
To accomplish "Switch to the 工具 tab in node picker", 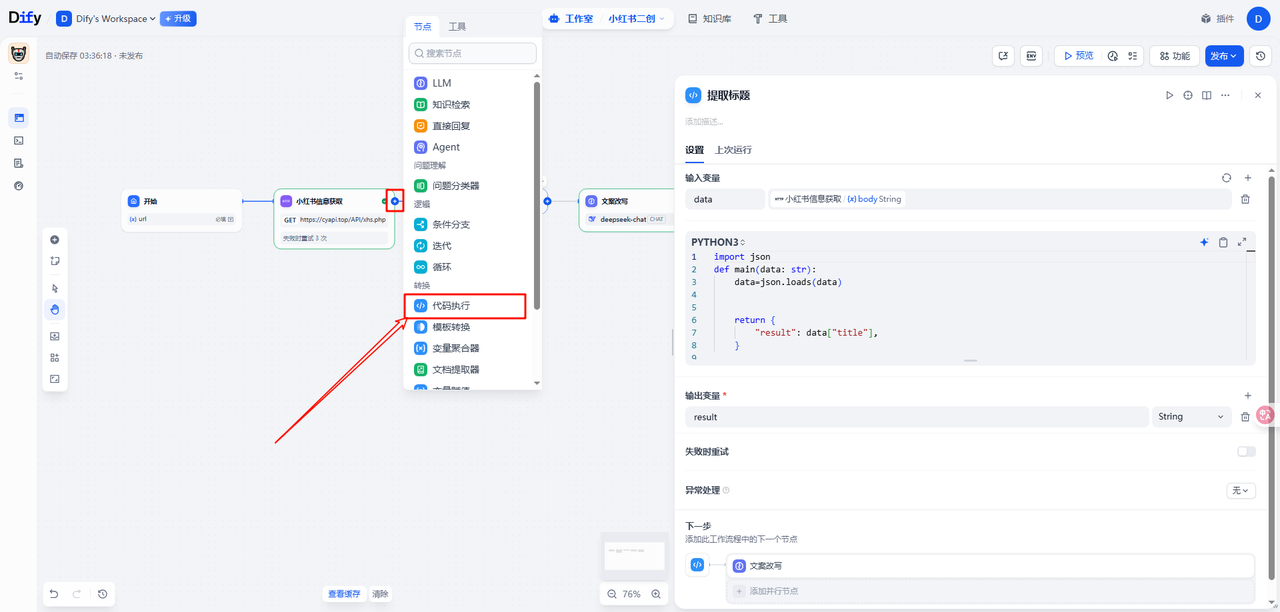I will click(x=456, y=26).
